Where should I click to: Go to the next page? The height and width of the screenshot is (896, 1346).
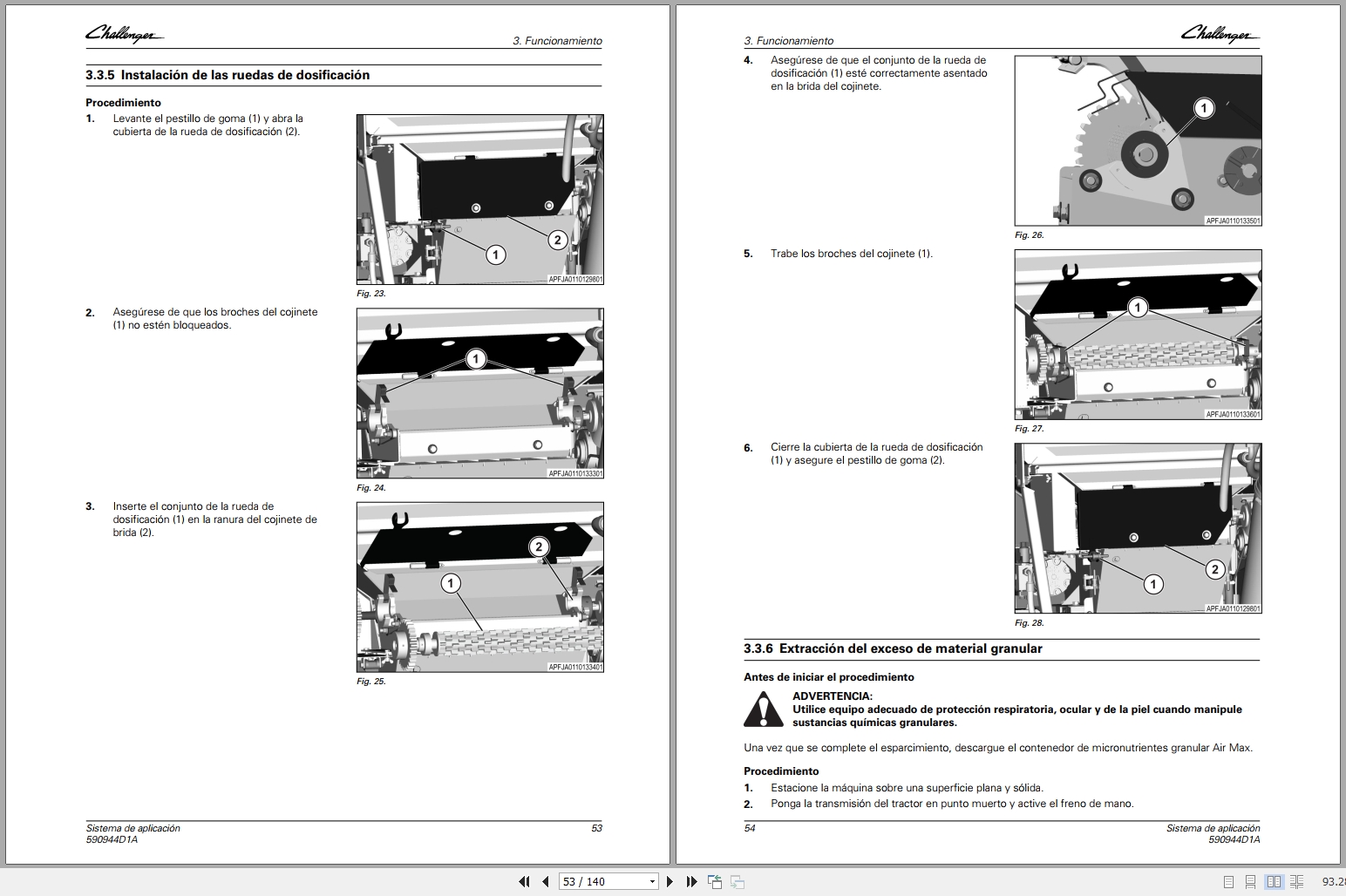coord(670,881)
